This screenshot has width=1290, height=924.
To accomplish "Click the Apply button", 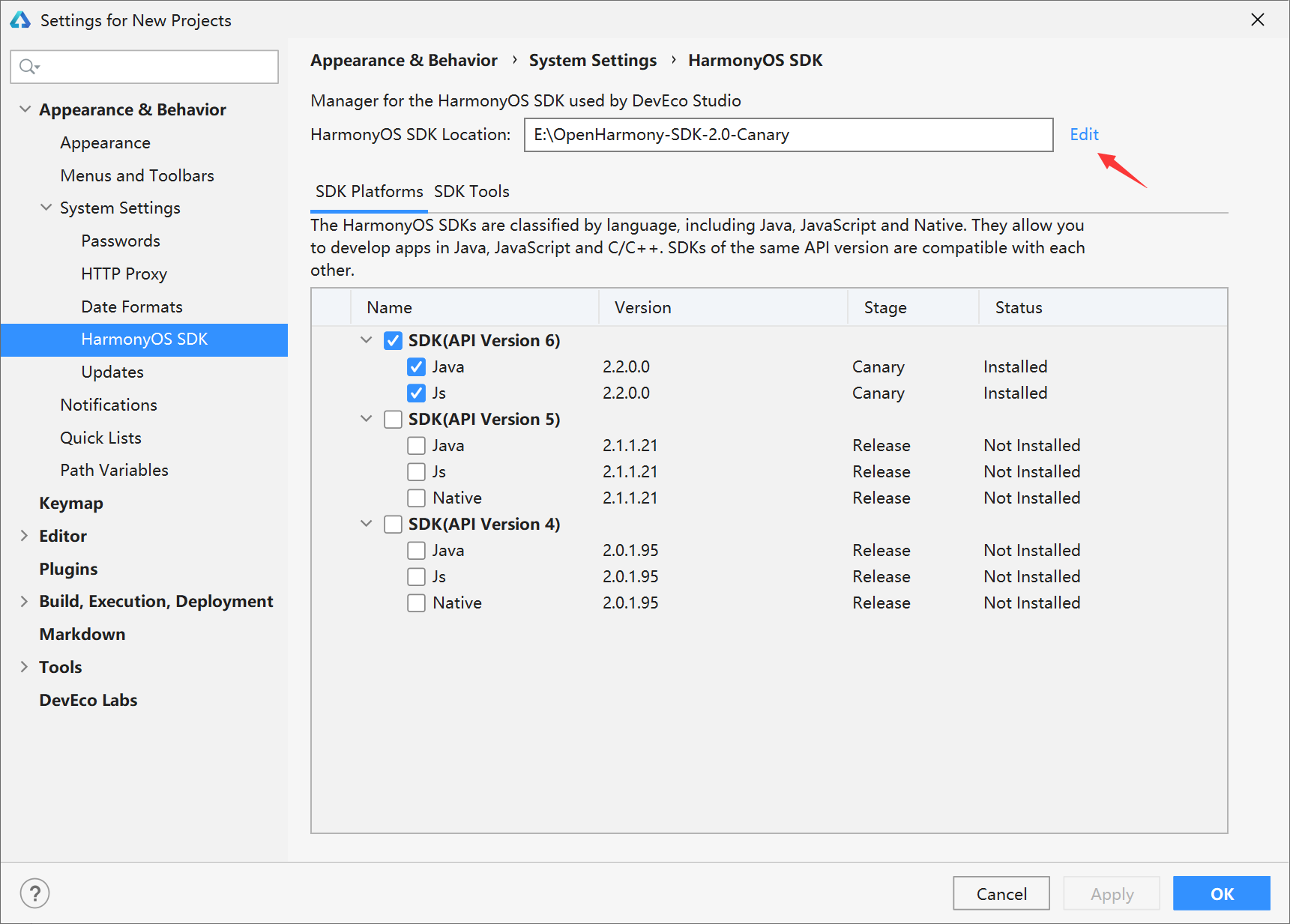I will click(1112, 893).
